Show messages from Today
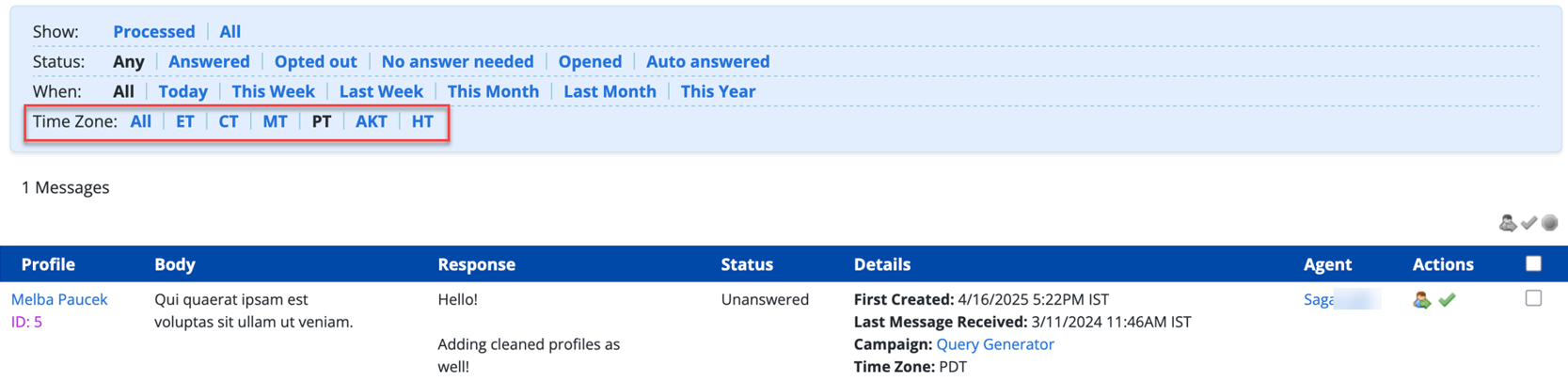1568x381 pixels. pyautogui.click(x=182, y=91)
